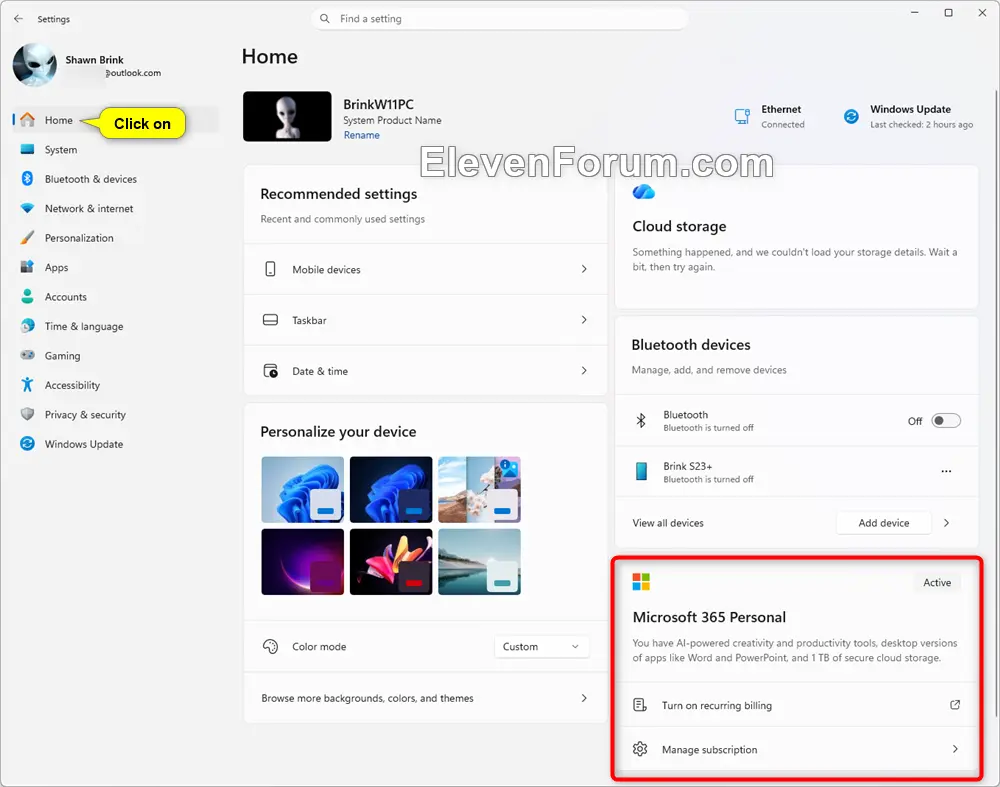This screenshot has width=1000, height=787.
Task: Open the Personalization page
Action: point(115,238)
